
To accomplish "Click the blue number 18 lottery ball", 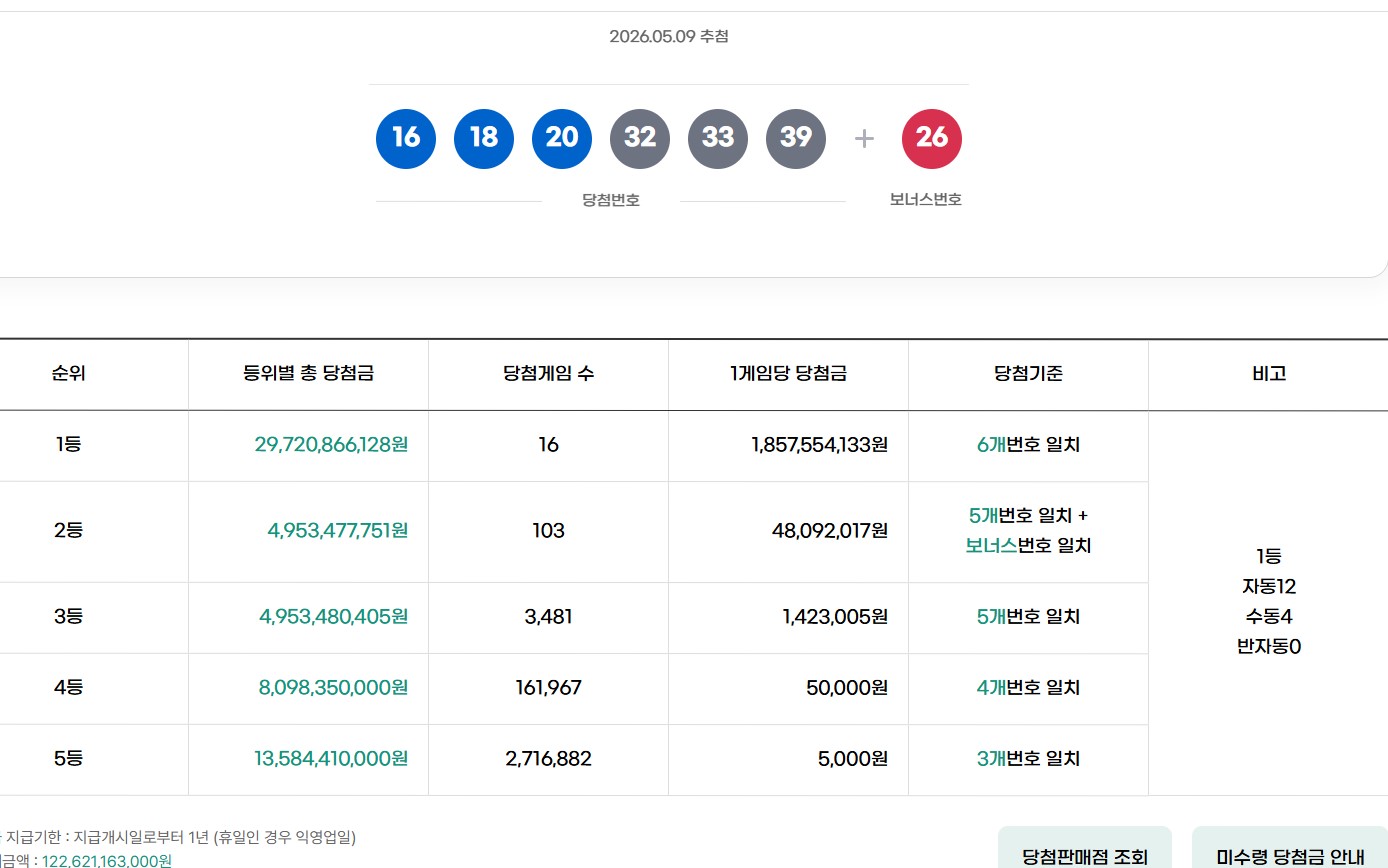I will (484, 138).
